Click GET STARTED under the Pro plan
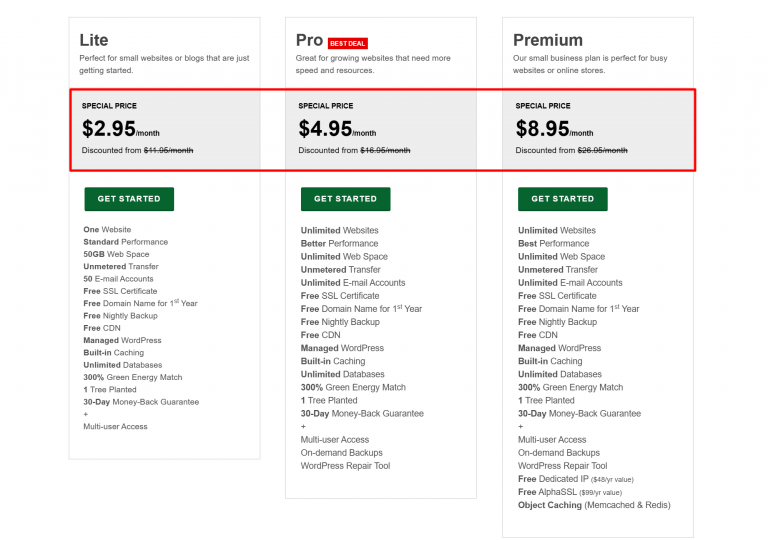Screen dimensions: 768x540 click(x=345, y=199)
